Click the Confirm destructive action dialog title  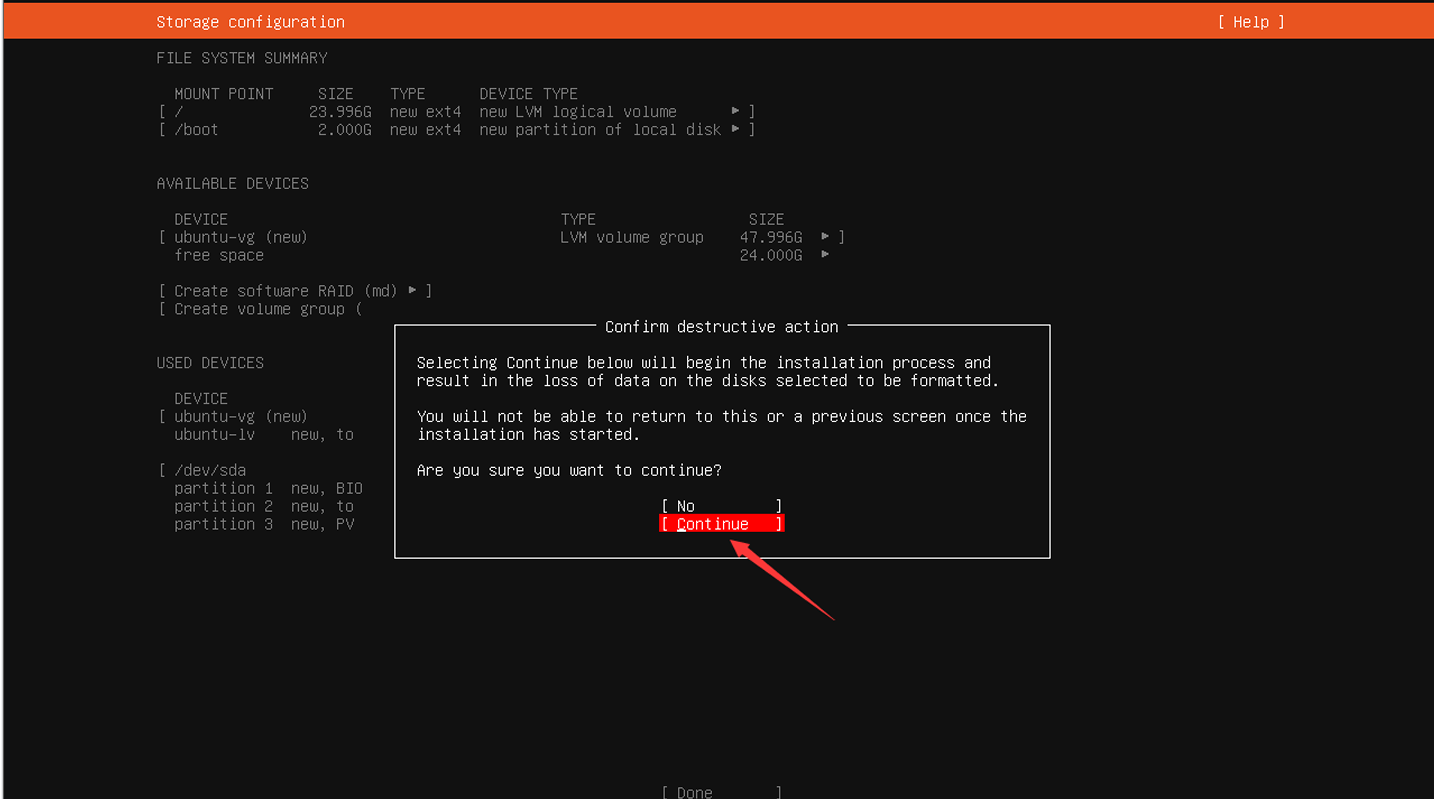[x=722, y=327]
